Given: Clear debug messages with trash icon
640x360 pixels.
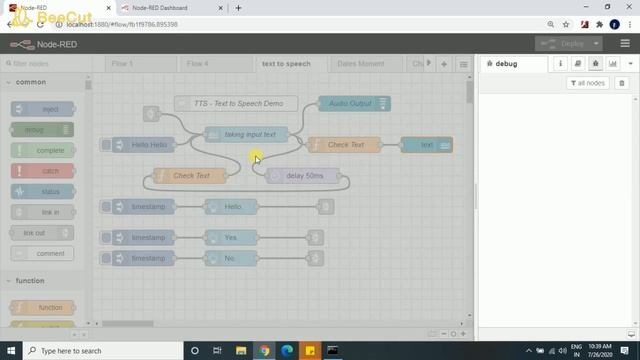Looking at the screenshot, I should (x=622, y=83).
